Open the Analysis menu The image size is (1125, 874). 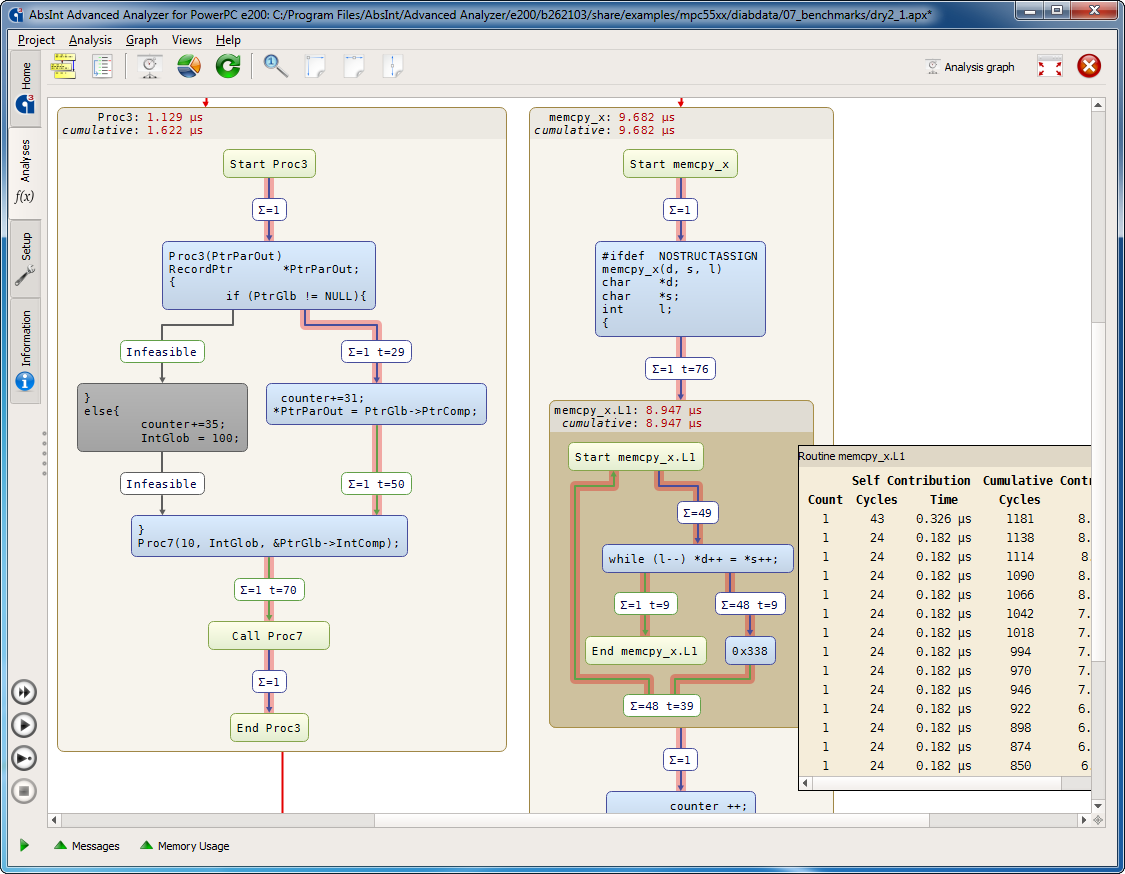click(x=90, y=40)
